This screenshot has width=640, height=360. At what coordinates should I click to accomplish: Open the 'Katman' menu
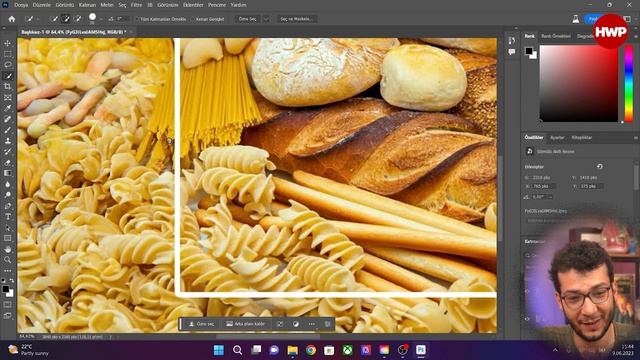tap(87, 5)
